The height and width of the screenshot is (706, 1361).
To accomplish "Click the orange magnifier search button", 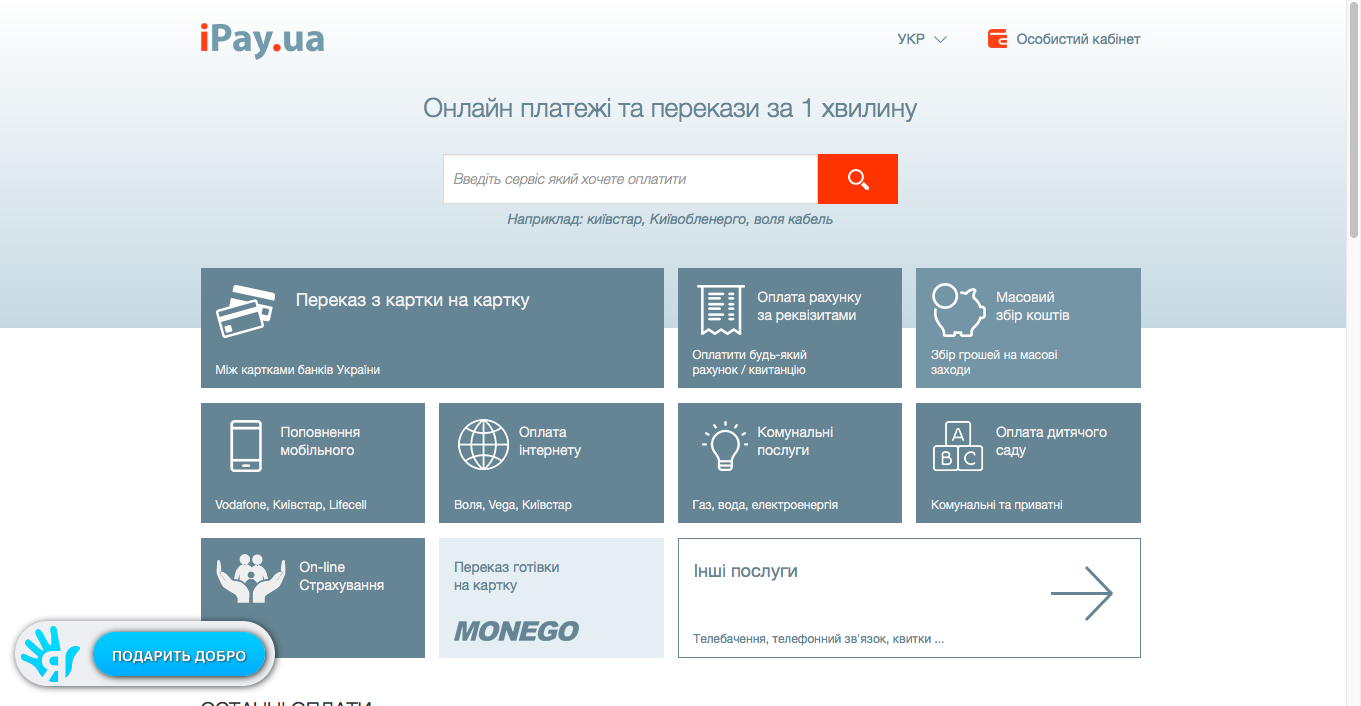I will [857, 179].
